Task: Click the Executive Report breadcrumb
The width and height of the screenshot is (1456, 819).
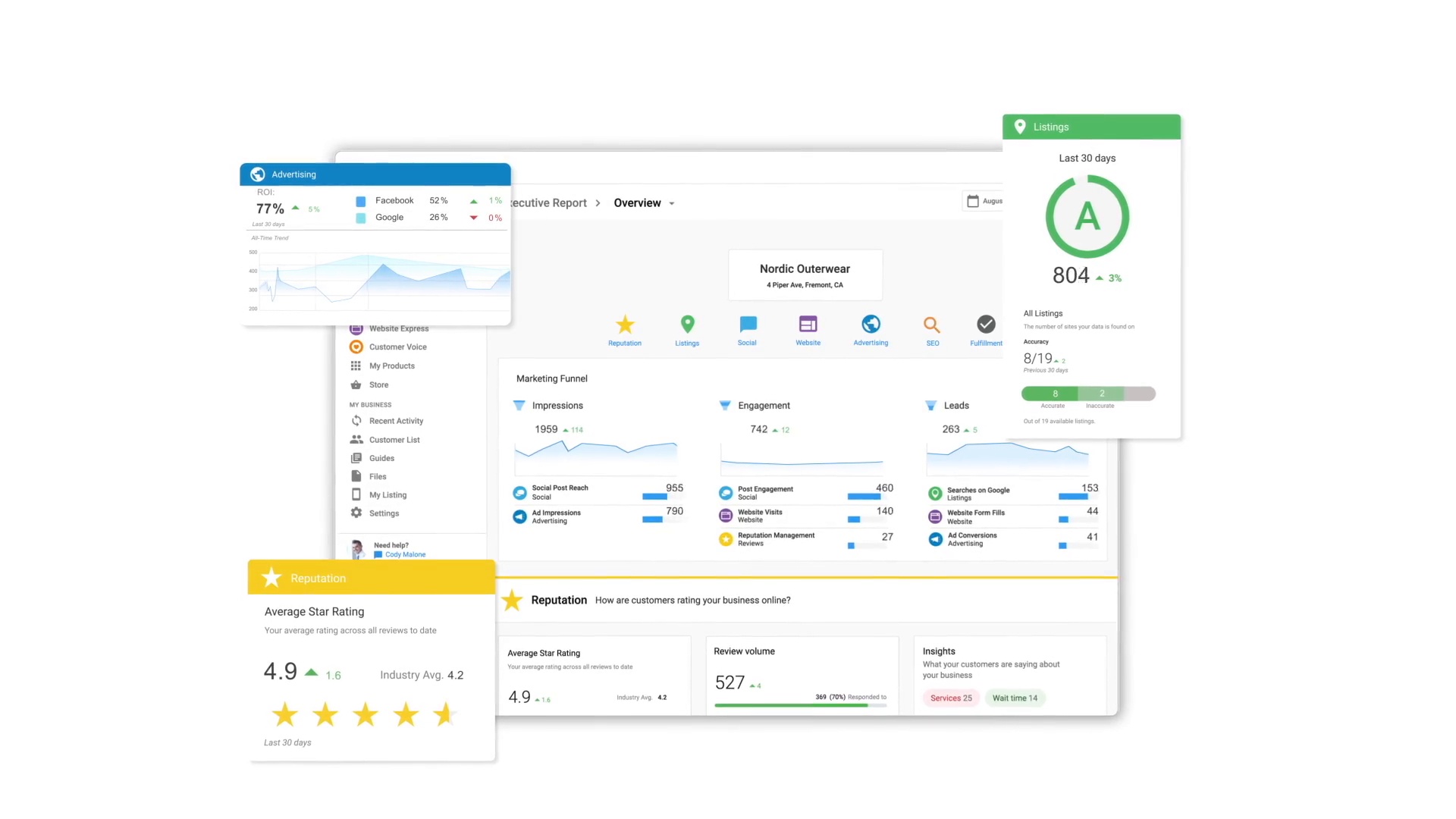Action: pyautogui.click(x=549, y=203)
